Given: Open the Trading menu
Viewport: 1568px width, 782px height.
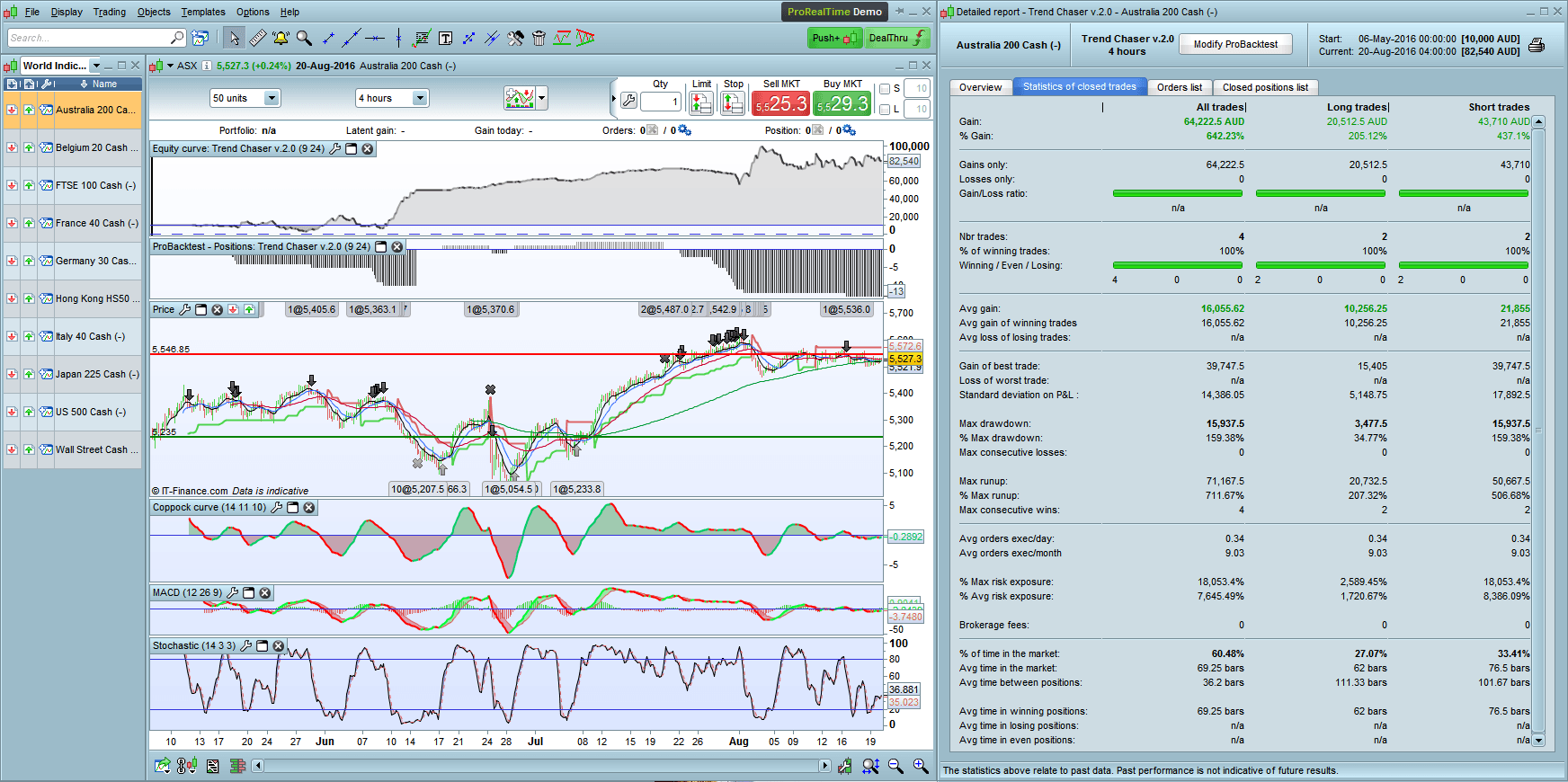Looking at the screenshot, I should click(x=110, y=12).
